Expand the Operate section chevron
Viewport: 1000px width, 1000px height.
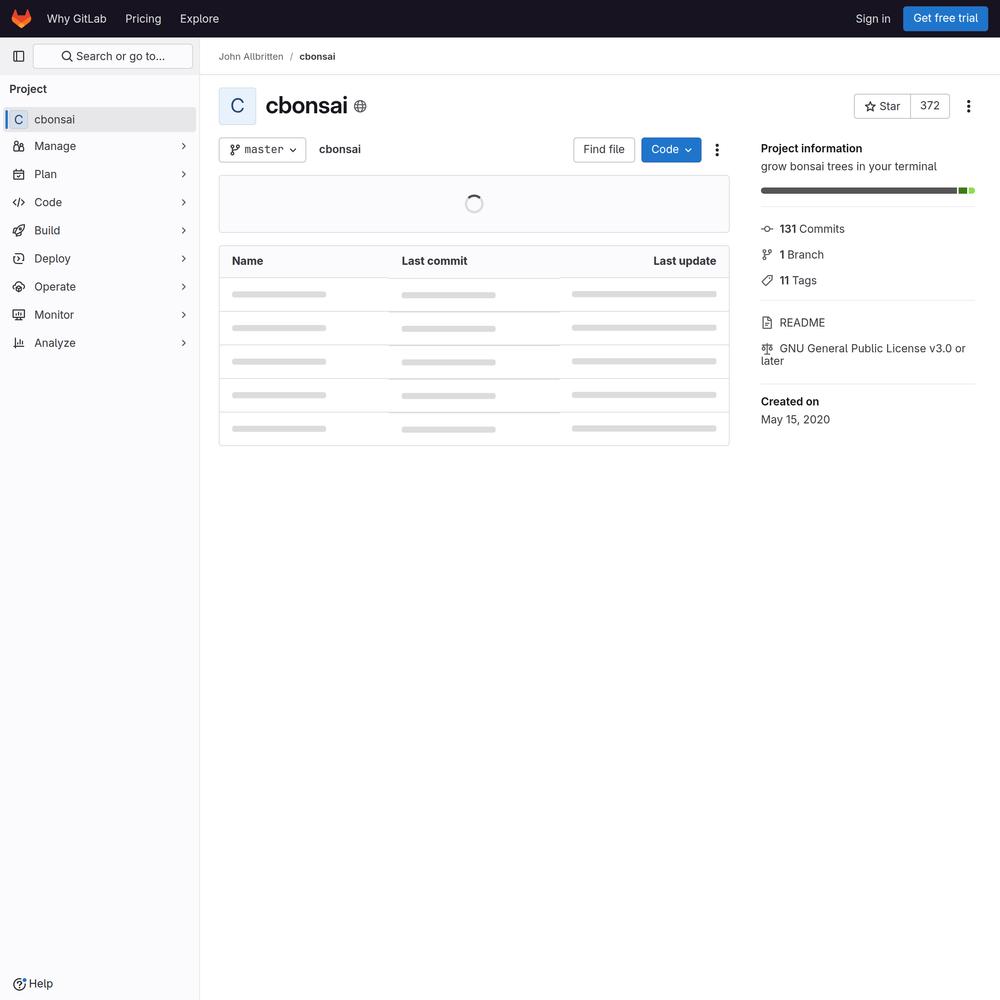point(184,286)
